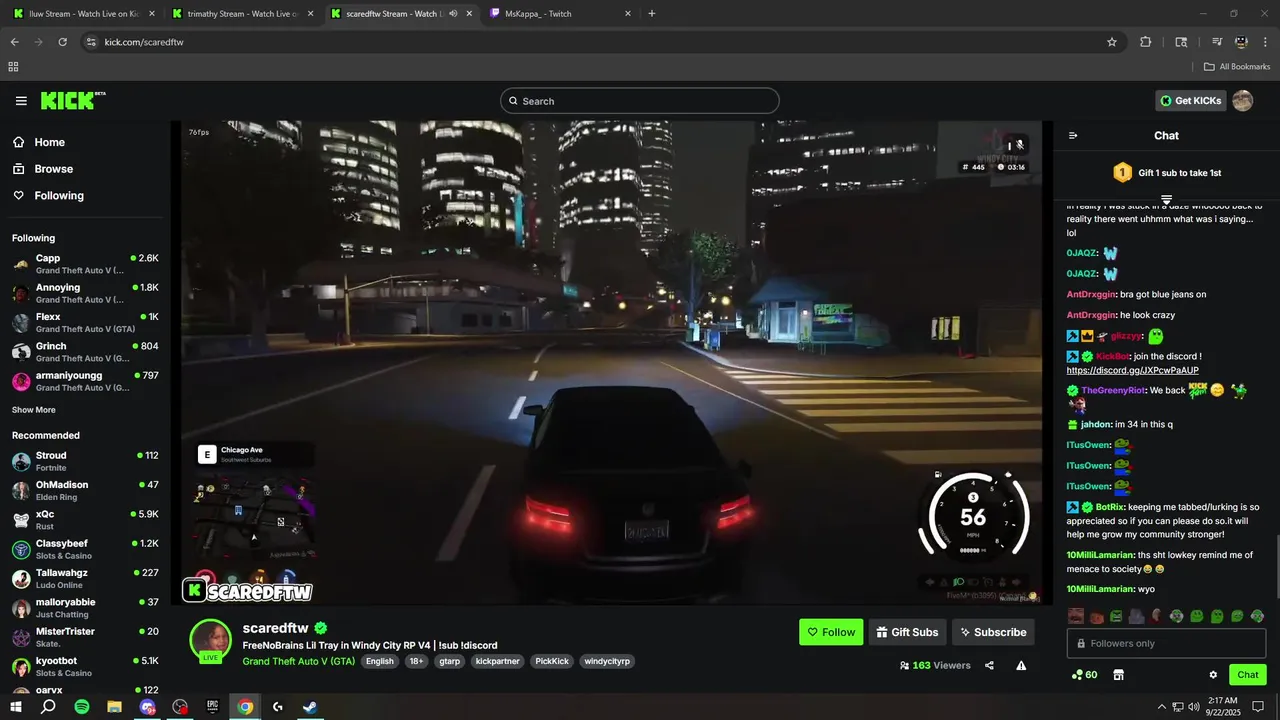Show hidden system tray icons
The image size is (1280, 720).
pos(1162,707)
